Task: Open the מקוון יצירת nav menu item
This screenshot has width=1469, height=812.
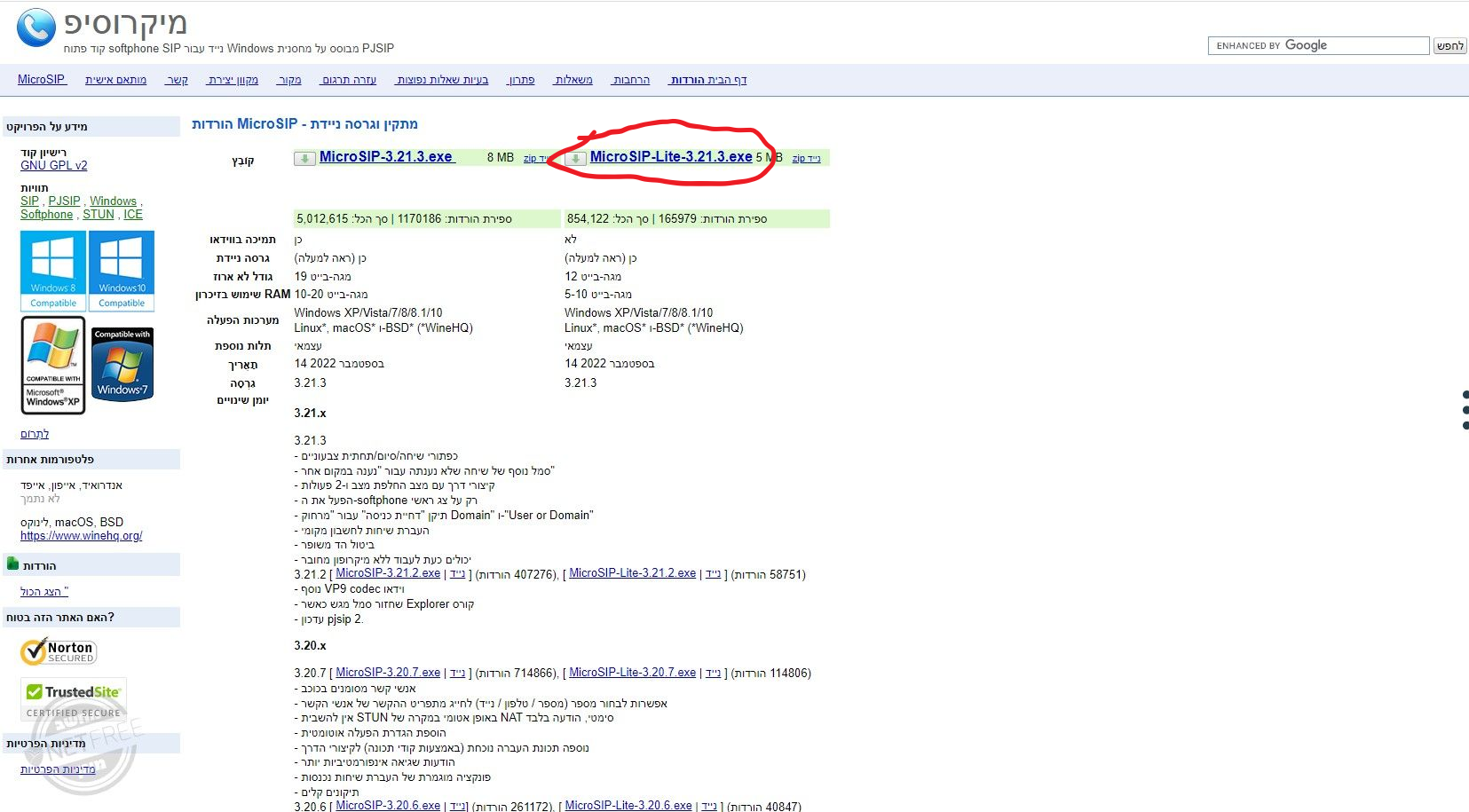Action: point(233,80)
